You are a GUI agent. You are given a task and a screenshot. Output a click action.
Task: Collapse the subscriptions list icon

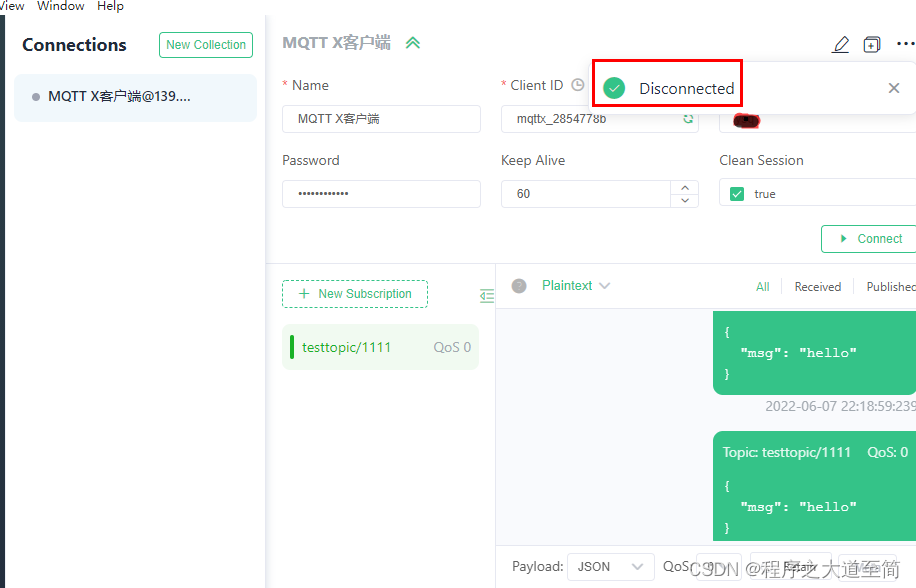[487, 296]
